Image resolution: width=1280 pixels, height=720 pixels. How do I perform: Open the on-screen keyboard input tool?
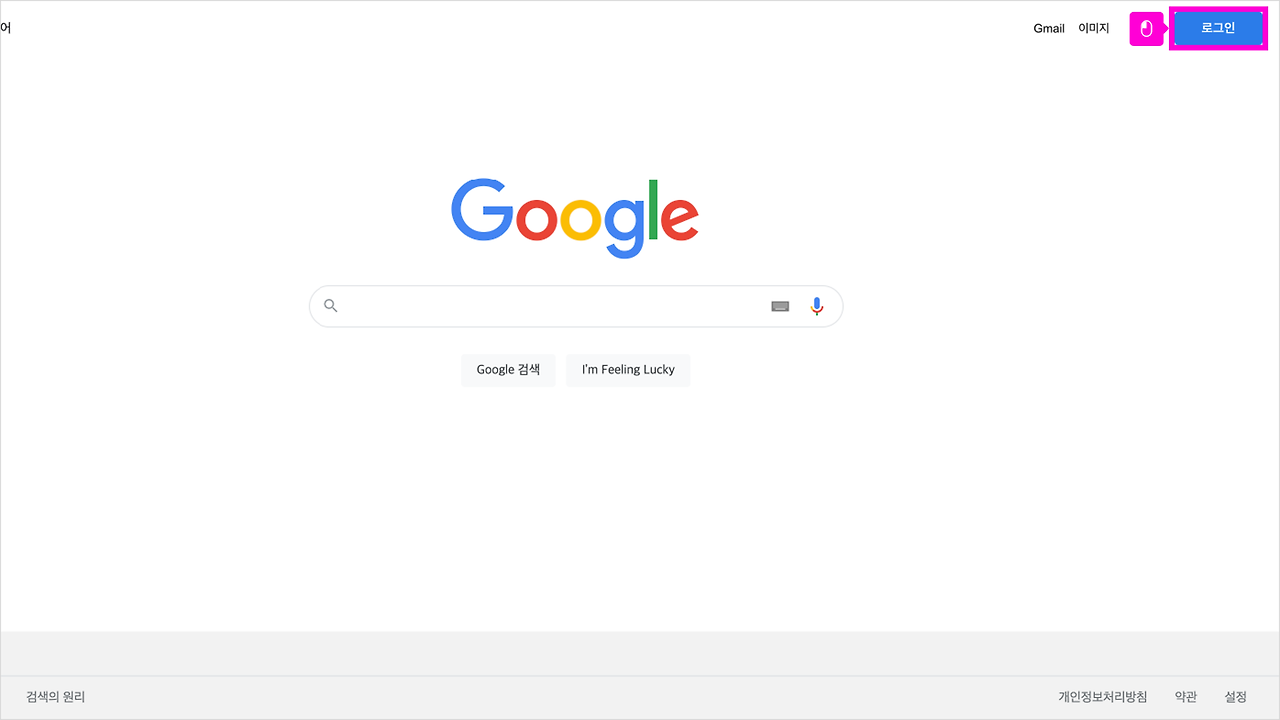[780, 306]
